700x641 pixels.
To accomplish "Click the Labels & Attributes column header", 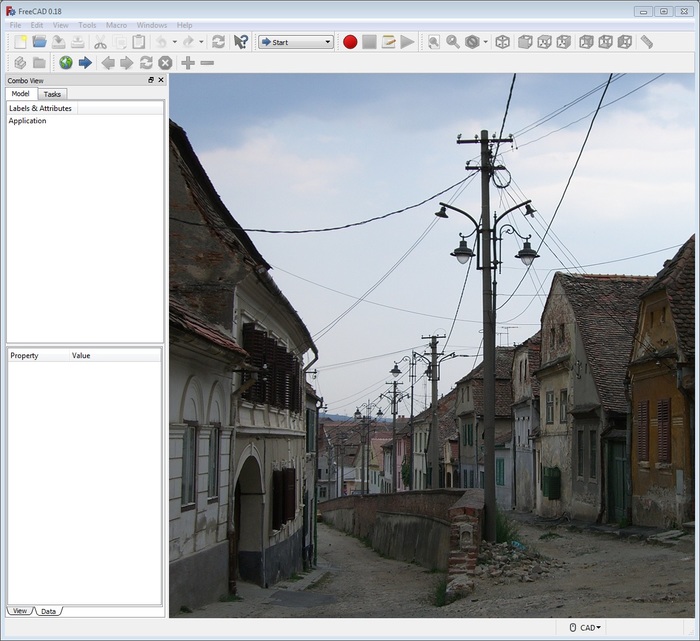I will tap(40, 108).
